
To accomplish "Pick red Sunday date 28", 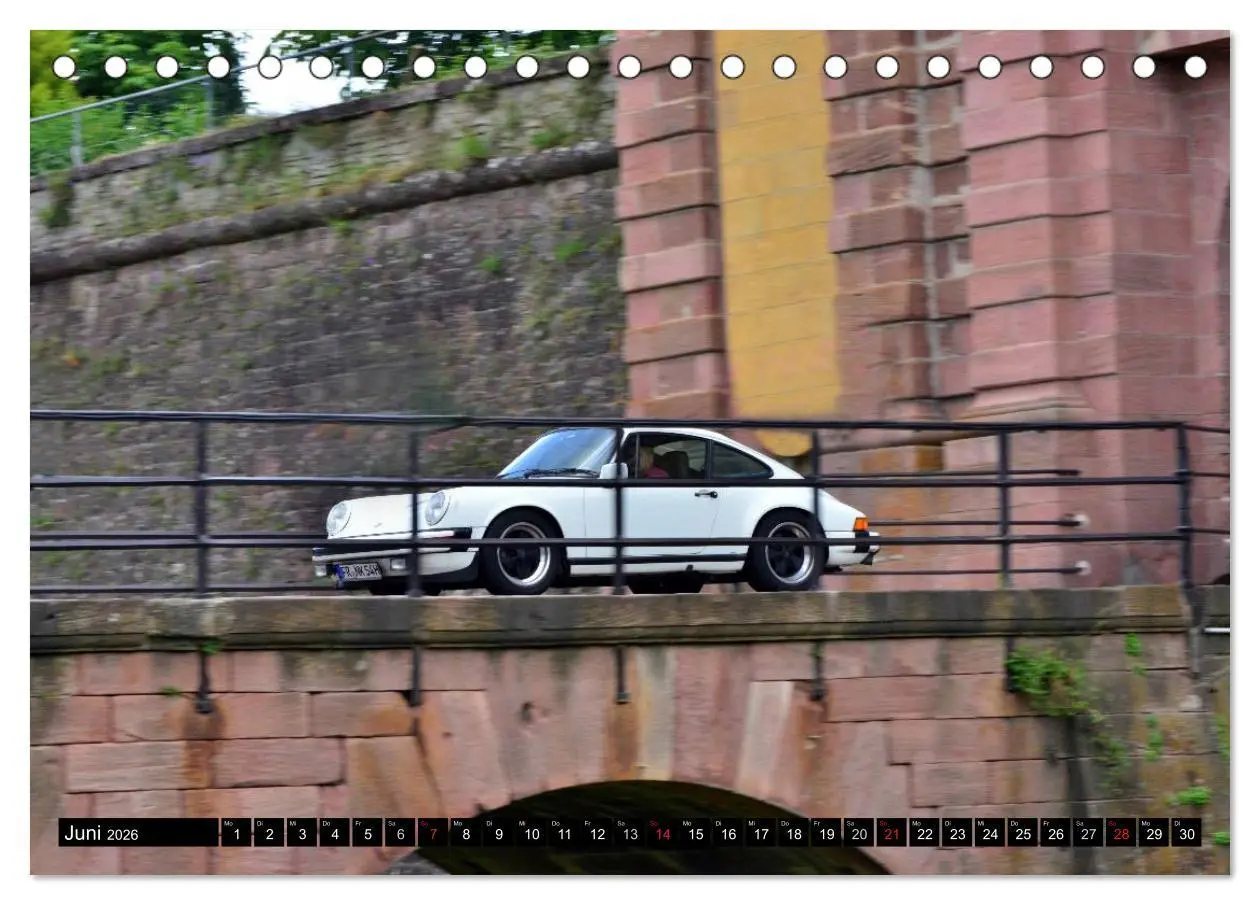I will point(1120,833).
